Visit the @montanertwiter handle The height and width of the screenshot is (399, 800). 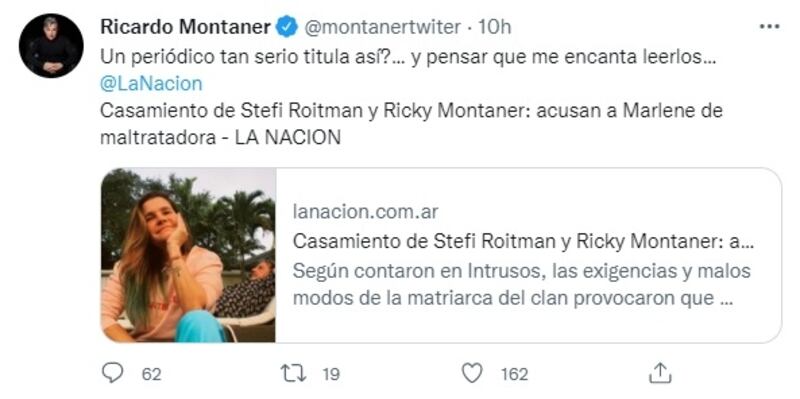coord(383,27)
